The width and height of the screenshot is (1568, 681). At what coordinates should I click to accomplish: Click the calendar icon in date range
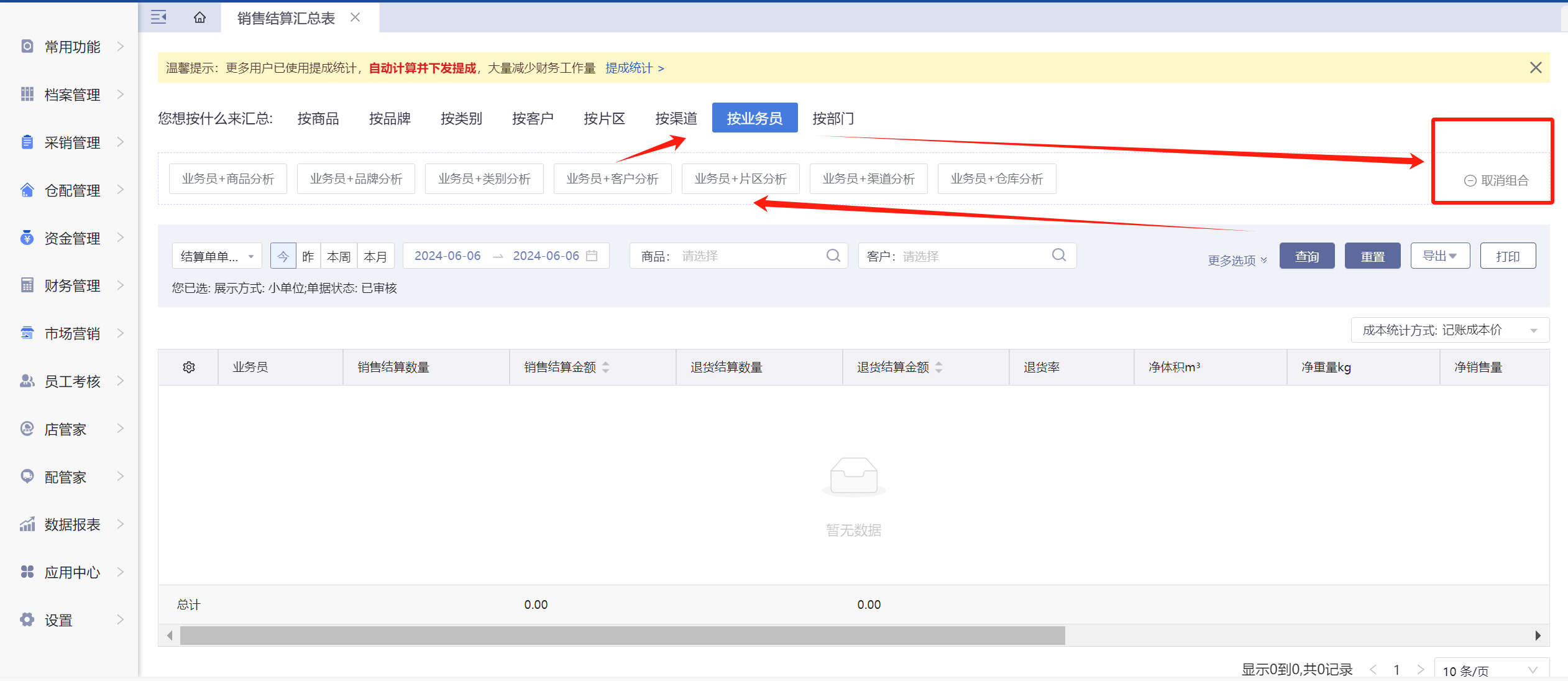(x=592, y=256)
